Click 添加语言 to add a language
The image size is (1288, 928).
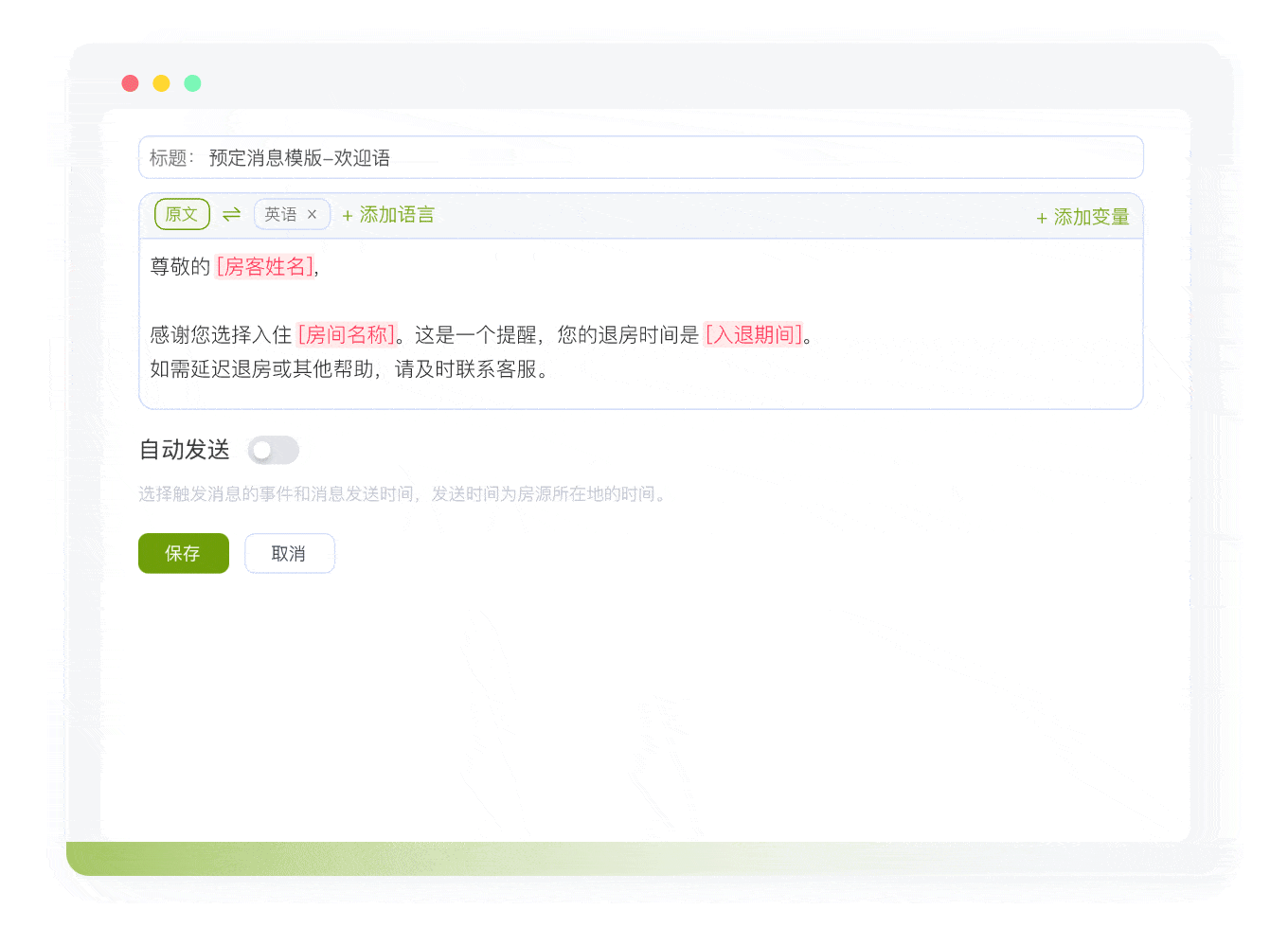[x=388, y=215]
